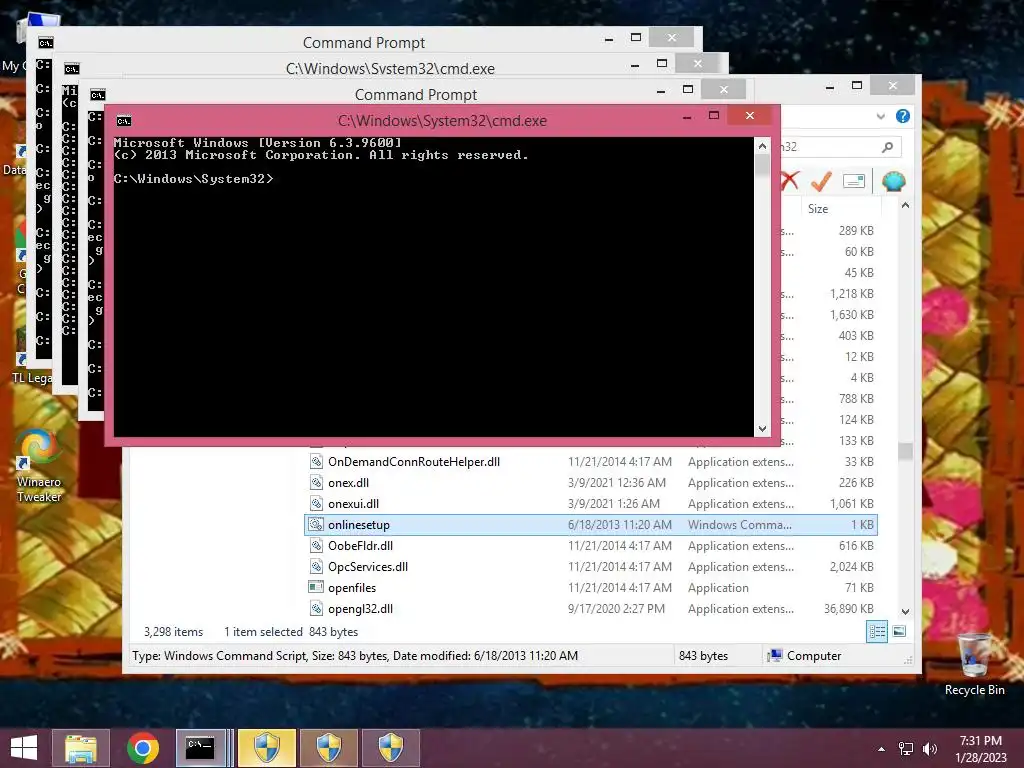This screenshot has width=1024, height=768.
Task: Expand the Explorer ribbon chevron
Action: 880,116
